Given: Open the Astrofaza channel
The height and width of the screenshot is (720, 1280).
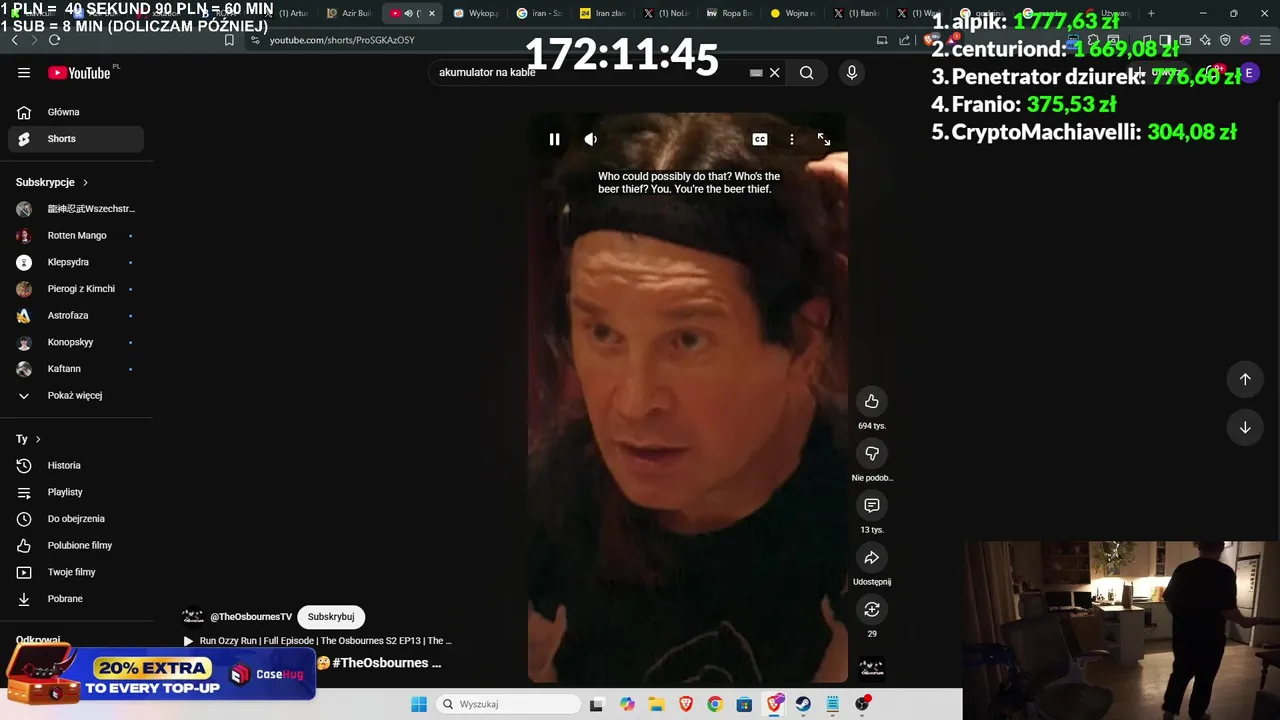Looking at the screenshot, I should point(76,316).
